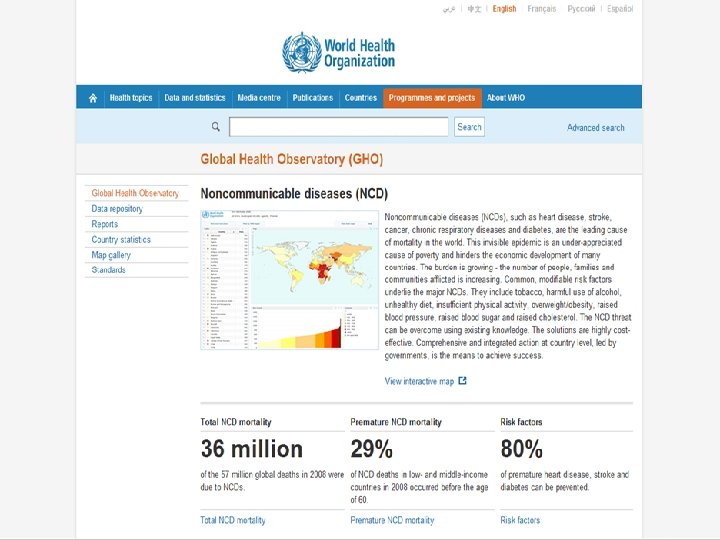
Task: Select English language link
Action: 504,9
